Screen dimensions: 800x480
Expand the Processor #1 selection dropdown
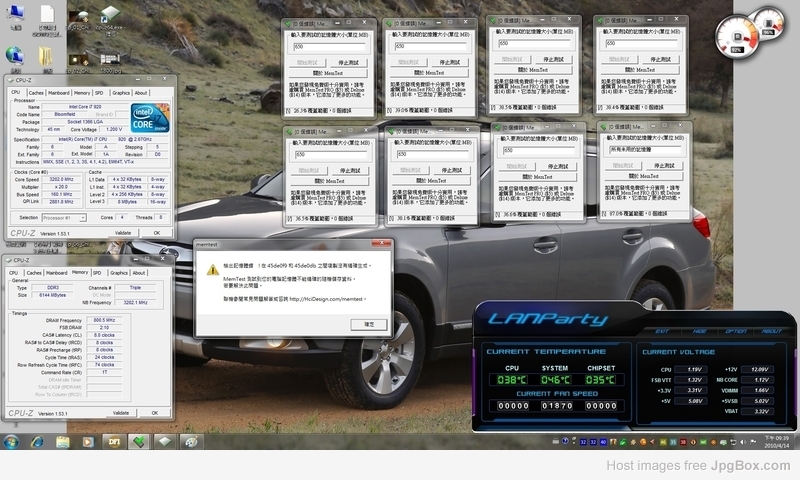click(69, 217)
